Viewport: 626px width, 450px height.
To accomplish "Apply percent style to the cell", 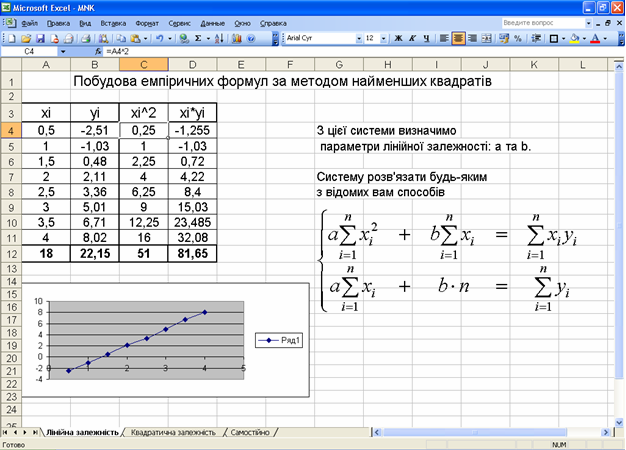I will [x=518, y=38].
